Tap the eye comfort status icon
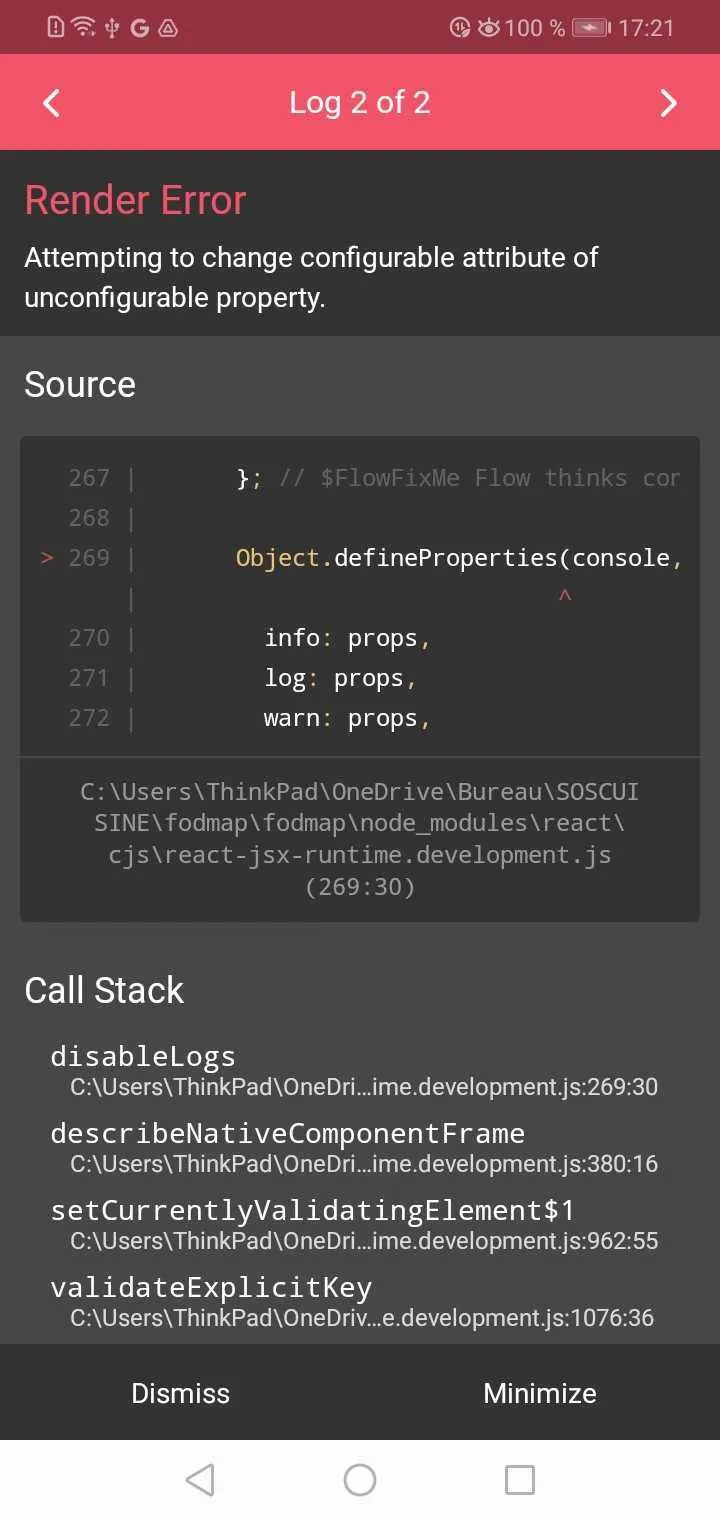 [488, 28]
